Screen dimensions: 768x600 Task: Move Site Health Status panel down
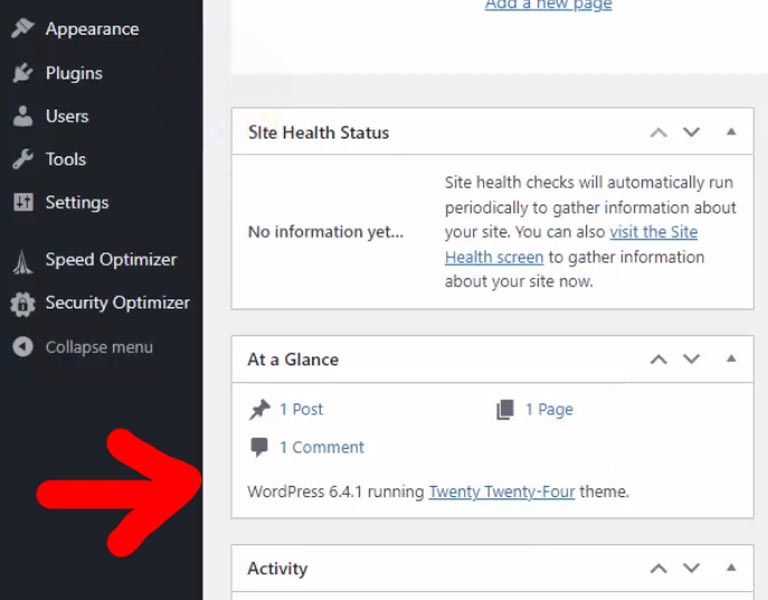click(692, 132)
